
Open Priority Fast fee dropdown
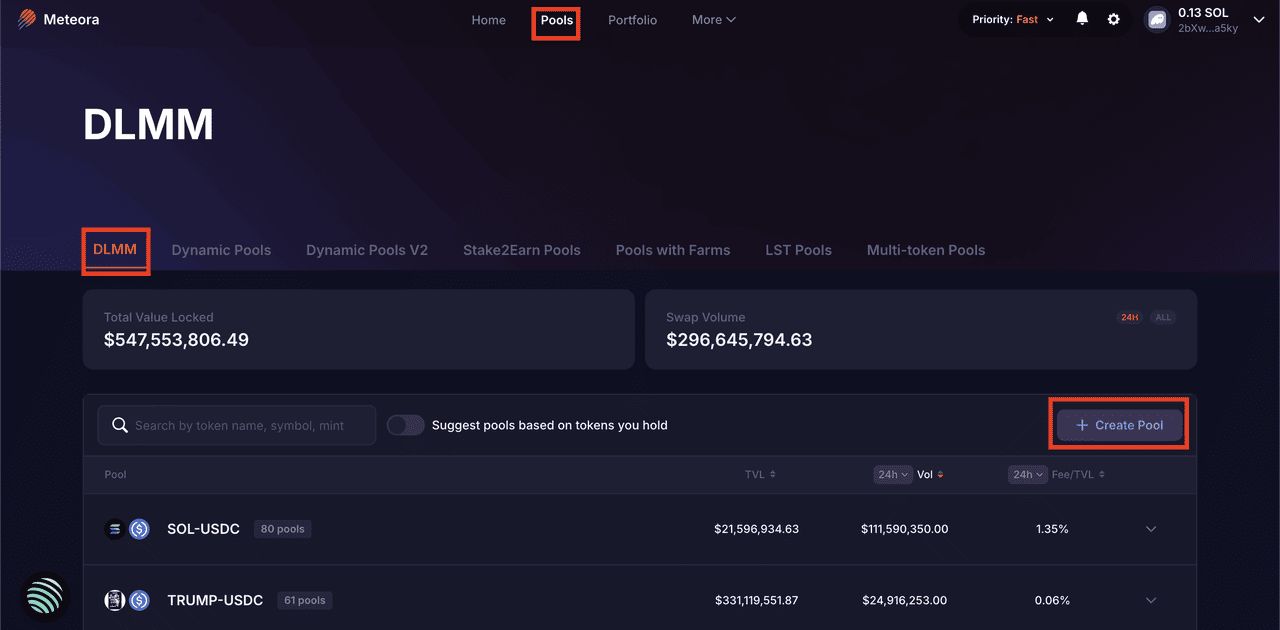[x=1013, y=20]
